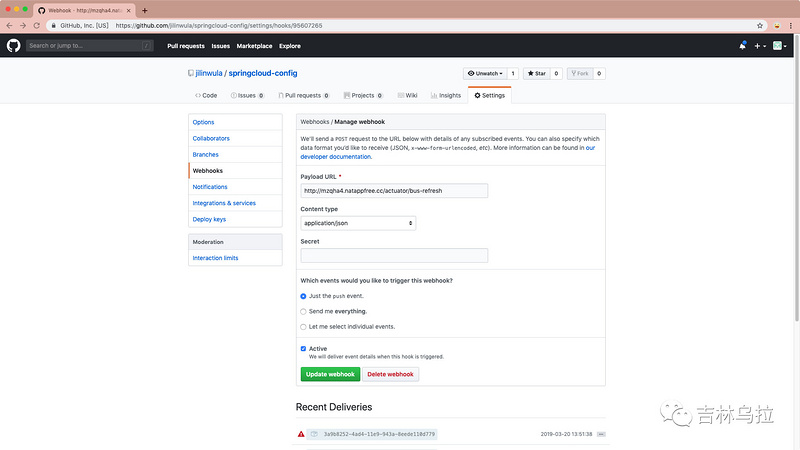Click the Delete webhook button
Image resolution: width=800 pixels, height=450 pixels.
point(390,374)
